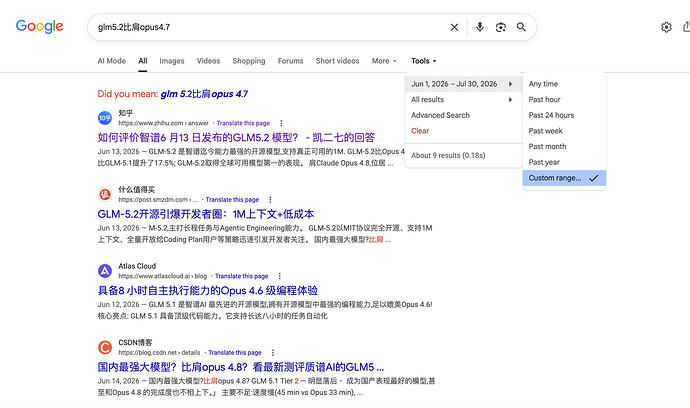
Task: Open the Zhihu GLM5.2 result title
Action: pyautogui.click(x=236, y=138)
